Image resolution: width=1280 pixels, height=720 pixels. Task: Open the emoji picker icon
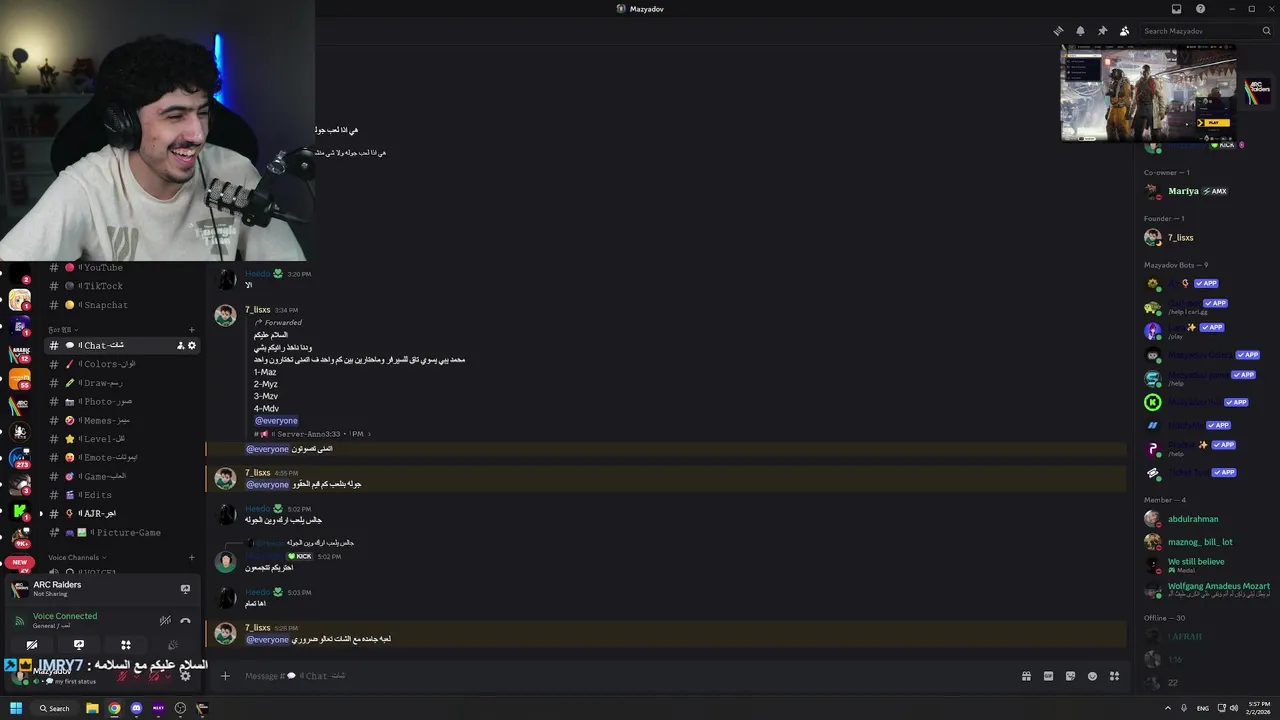[x=1092, y=676]
